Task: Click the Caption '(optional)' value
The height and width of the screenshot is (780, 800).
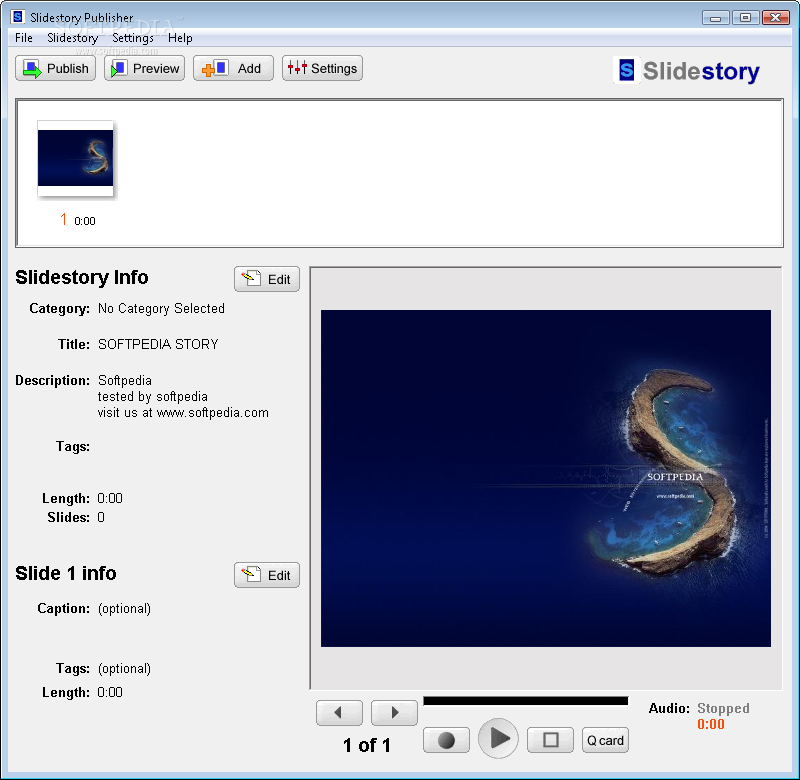Action: [124, 609]
